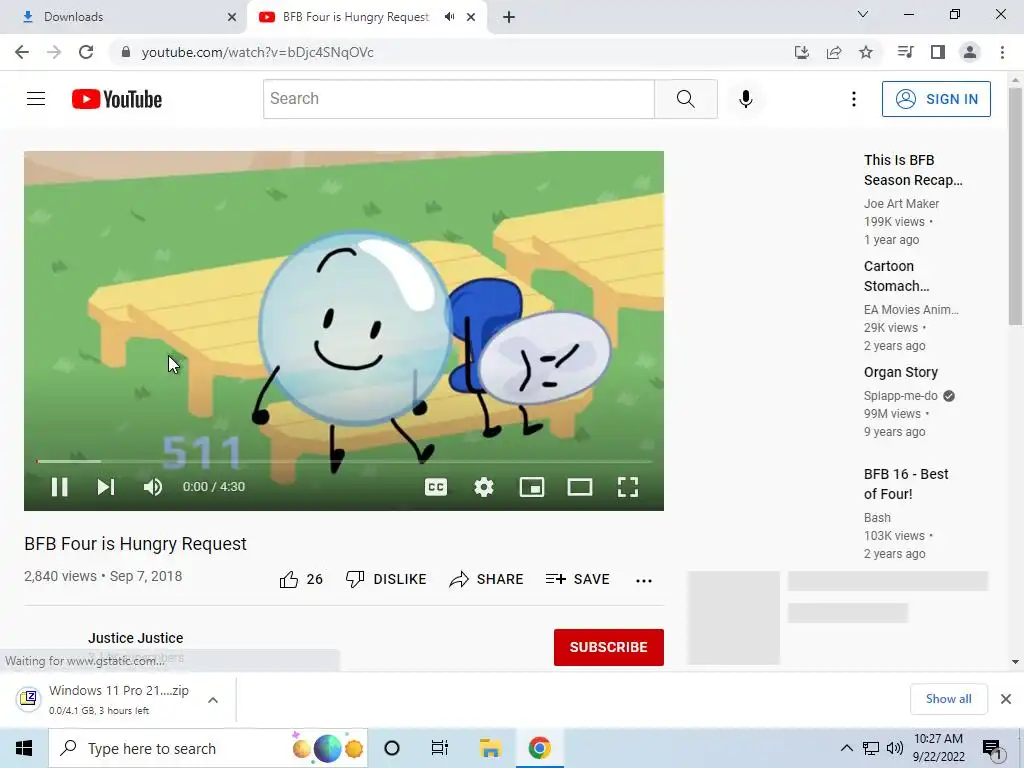Viewport: 1024px width, 768px height.
Task: Open Justice Justice channel name link
Action: [136, 638]
